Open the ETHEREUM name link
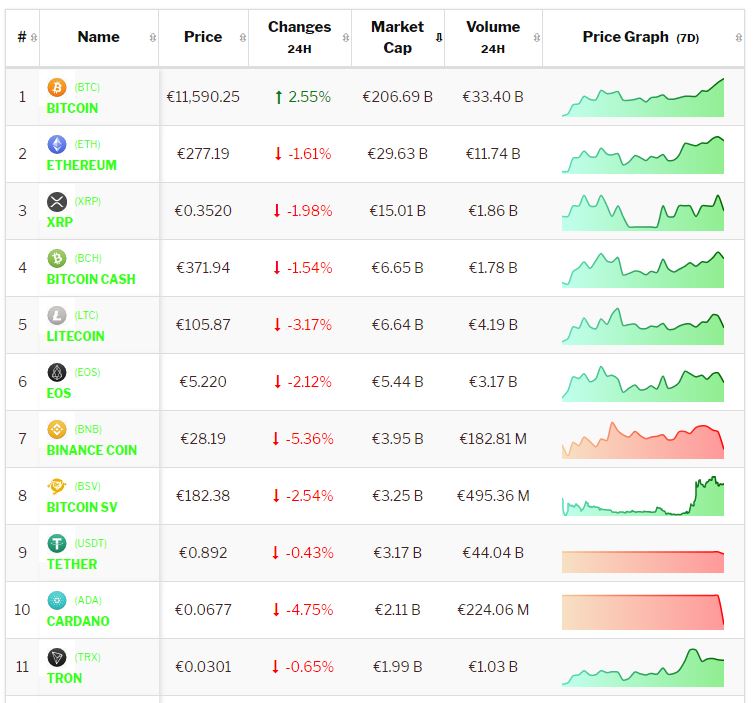The image size is (753, 703). [x=81, y=165]
